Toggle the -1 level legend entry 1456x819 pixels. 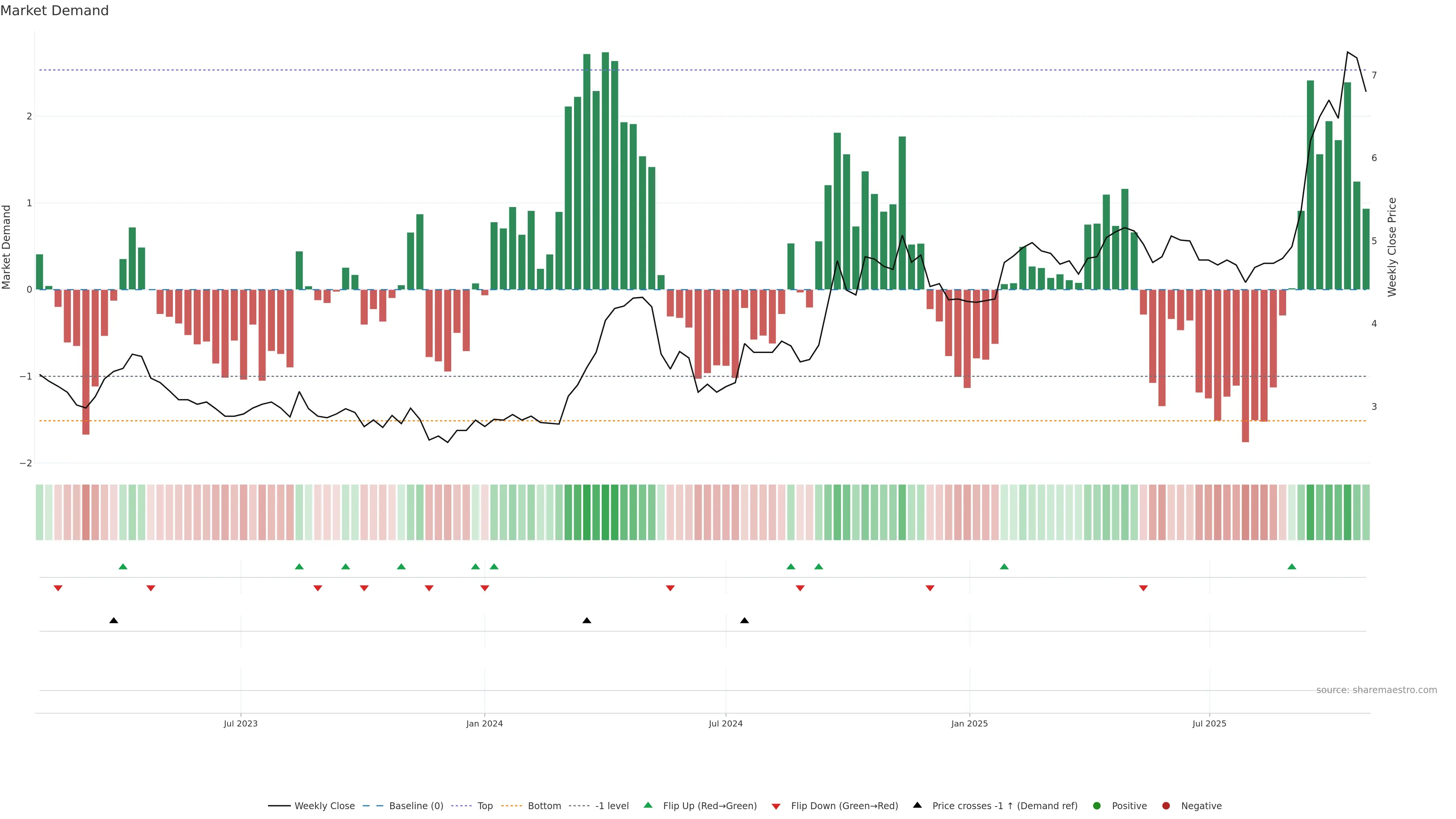click(612, 805)
